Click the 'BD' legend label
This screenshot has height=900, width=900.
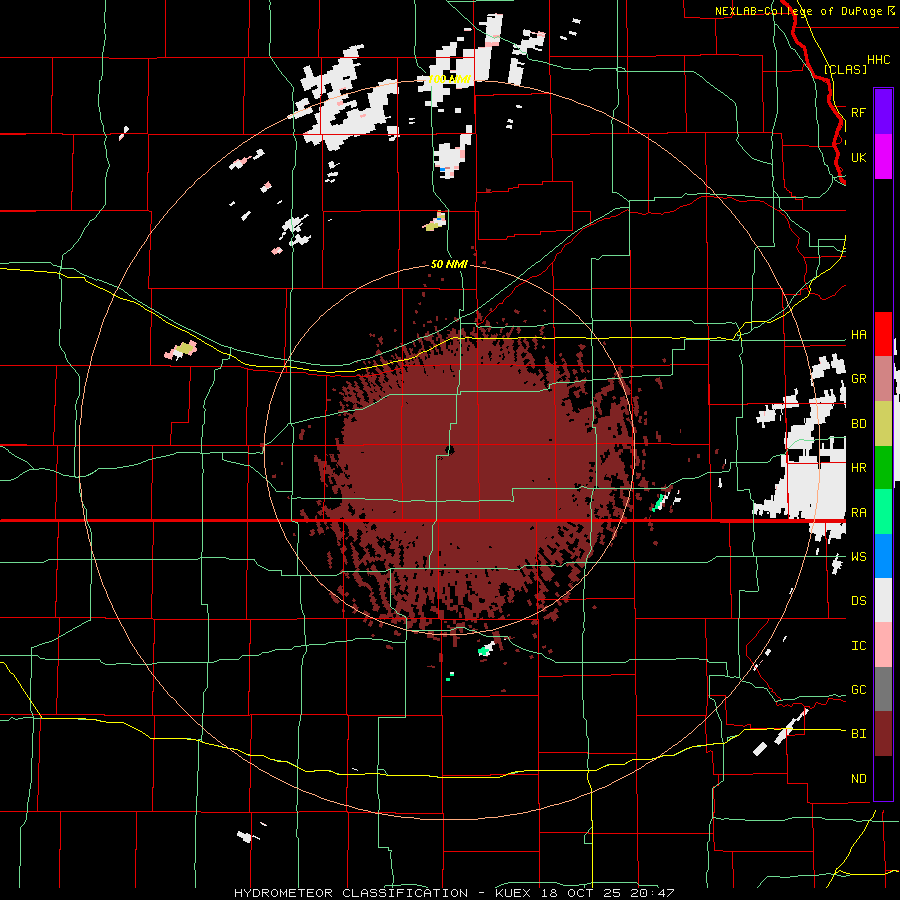858,424
